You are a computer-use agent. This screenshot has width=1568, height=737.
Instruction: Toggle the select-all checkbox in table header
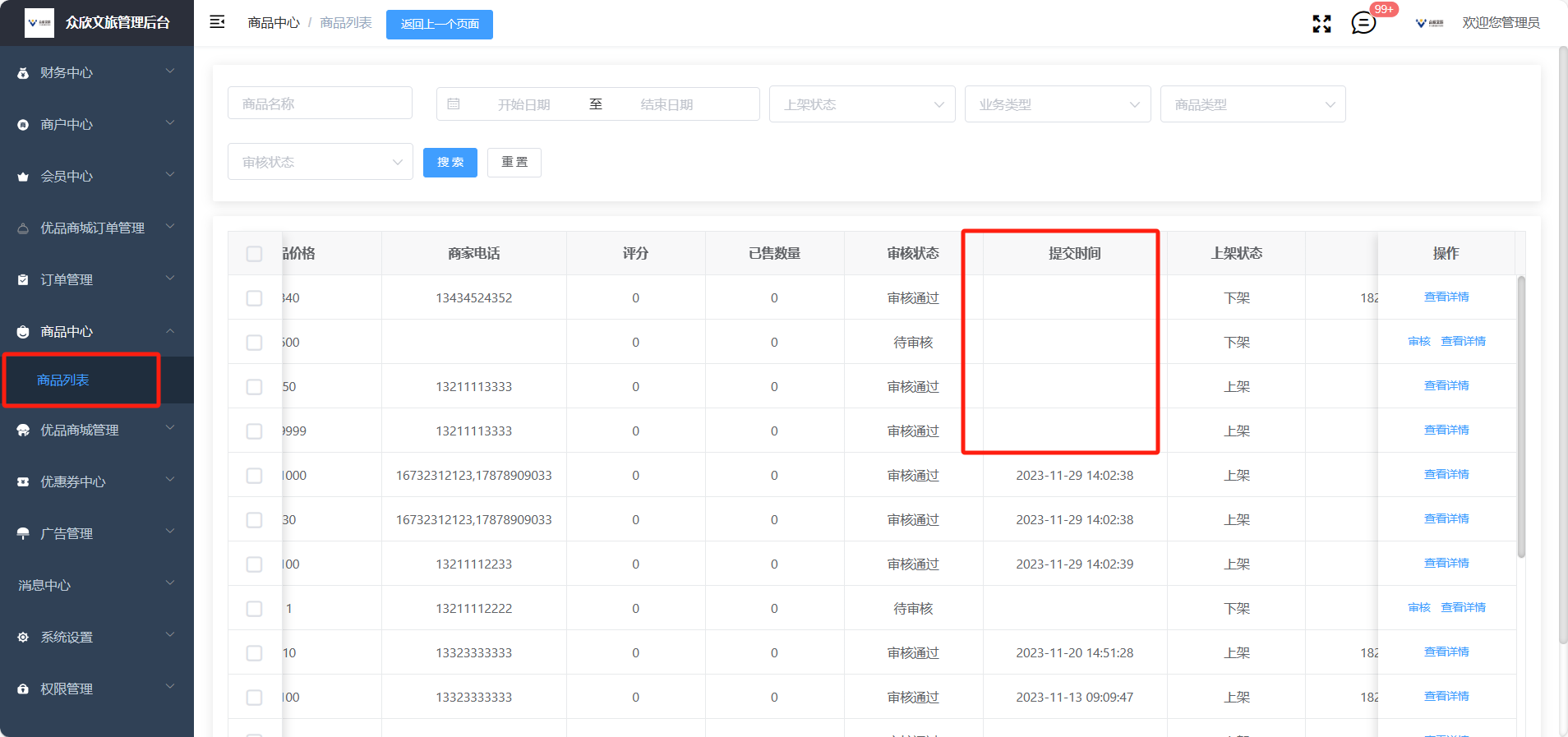coord(254,254)
